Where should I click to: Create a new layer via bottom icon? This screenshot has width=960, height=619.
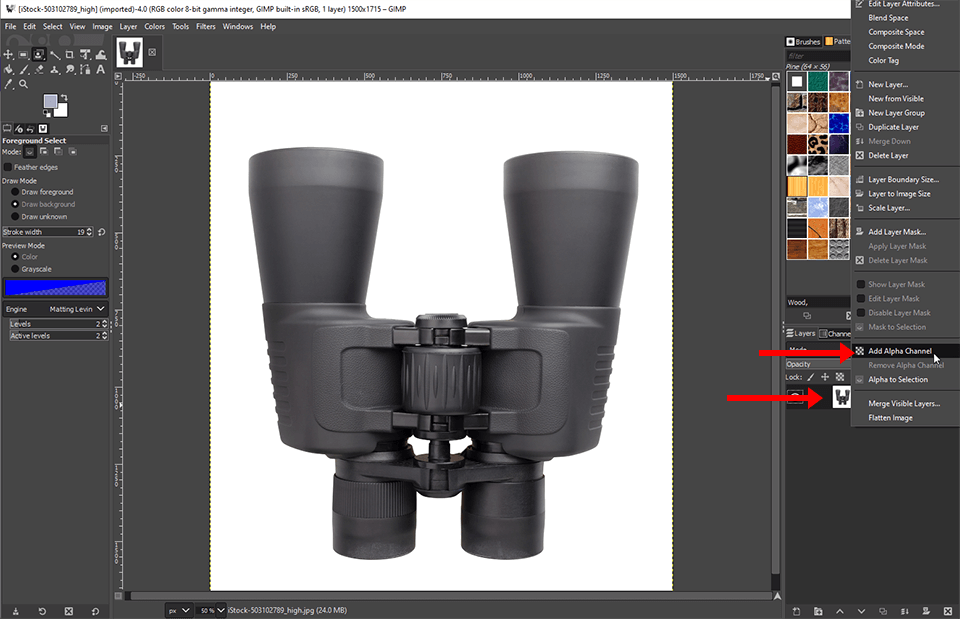(x=798, y=610)
